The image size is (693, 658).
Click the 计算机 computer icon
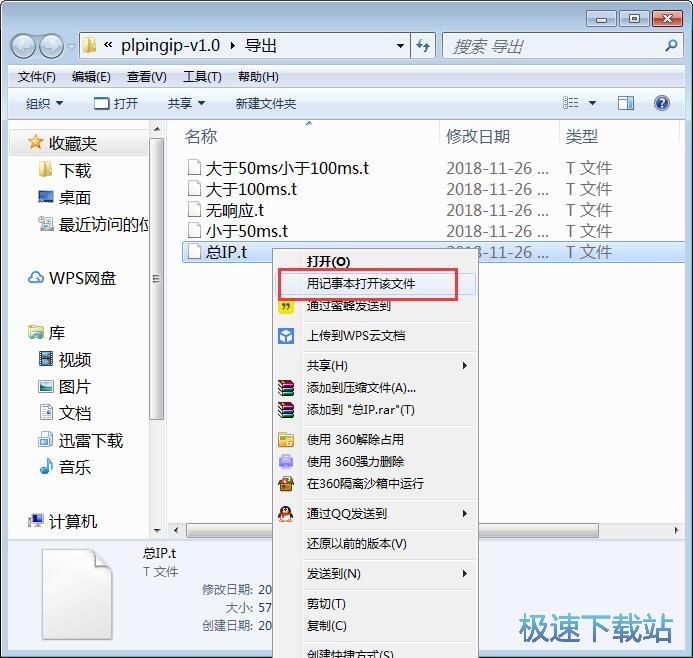(x=36, y=521)
